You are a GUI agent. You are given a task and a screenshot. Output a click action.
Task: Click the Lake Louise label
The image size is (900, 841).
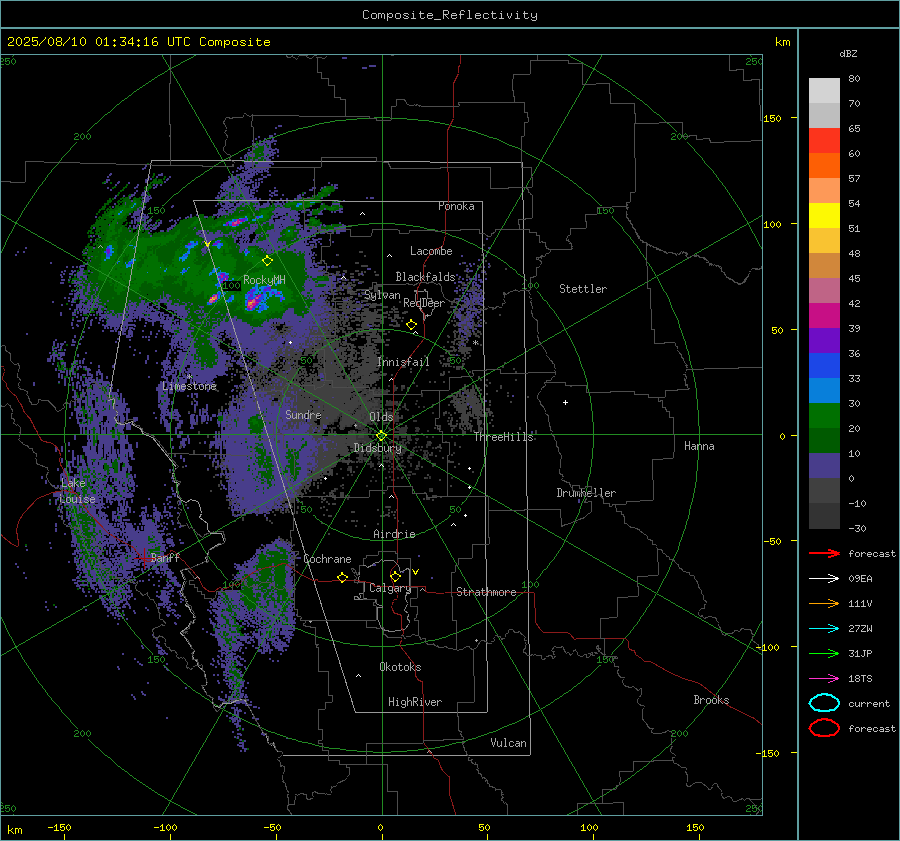point(77,491)
